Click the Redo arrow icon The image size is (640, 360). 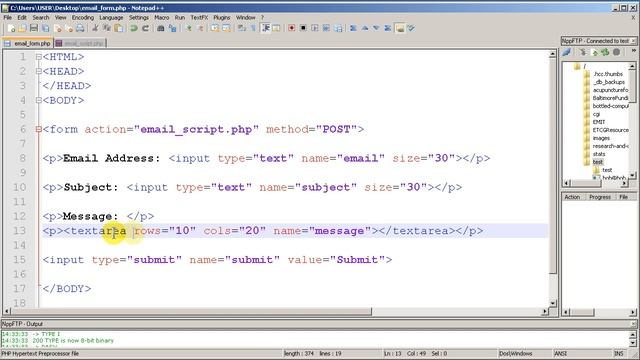click(145, 28)
